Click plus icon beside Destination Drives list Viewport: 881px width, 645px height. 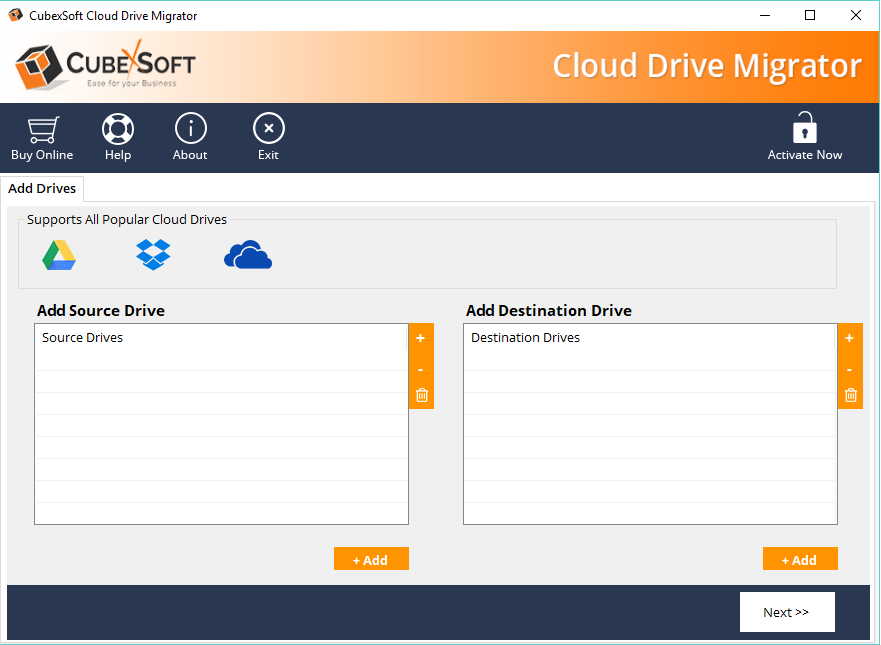pos(850,338)
